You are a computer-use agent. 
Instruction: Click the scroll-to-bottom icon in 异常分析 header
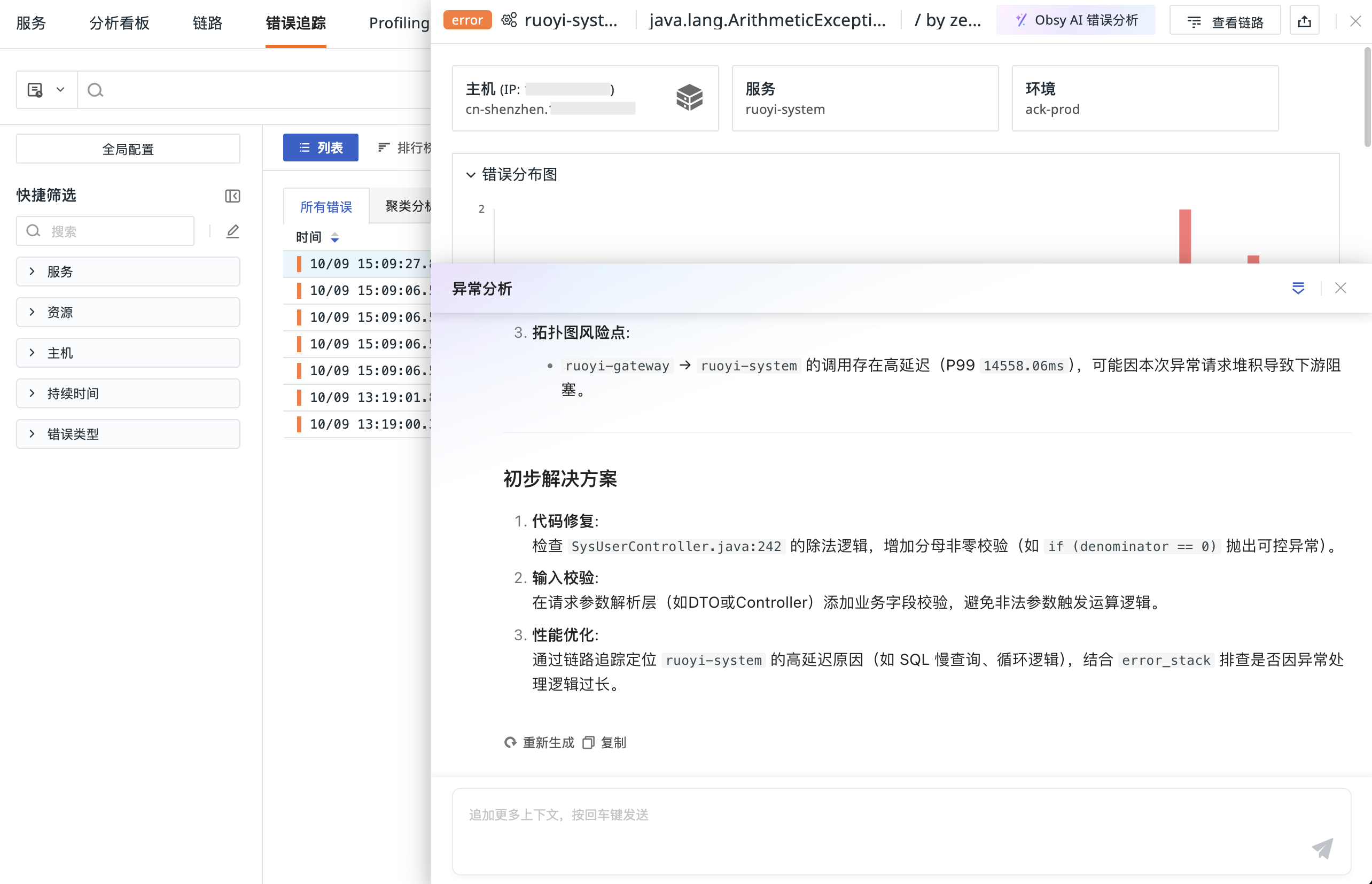pos(1298,288)
